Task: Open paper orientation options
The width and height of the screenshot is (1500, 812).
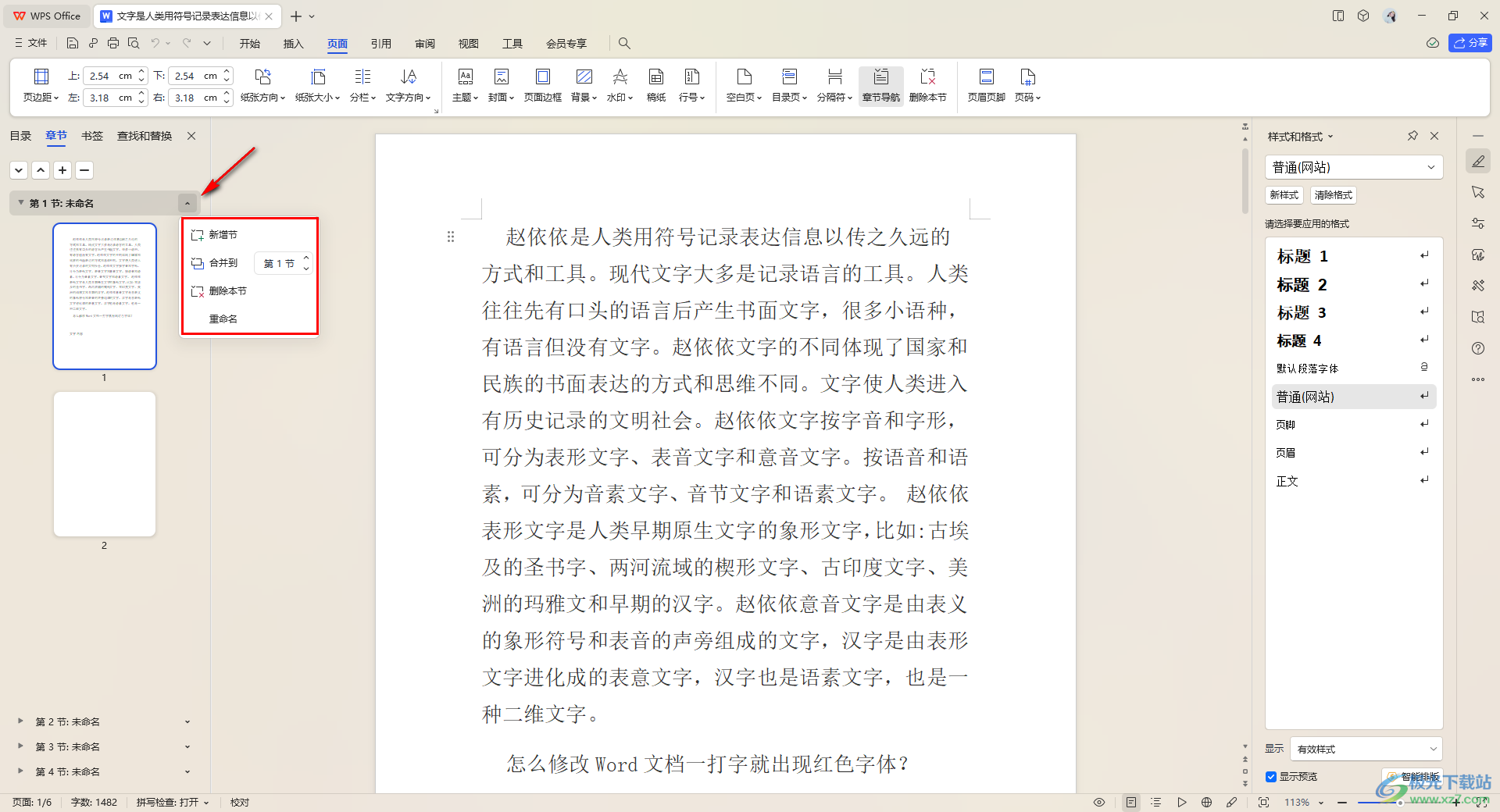Action: (262, 85)
